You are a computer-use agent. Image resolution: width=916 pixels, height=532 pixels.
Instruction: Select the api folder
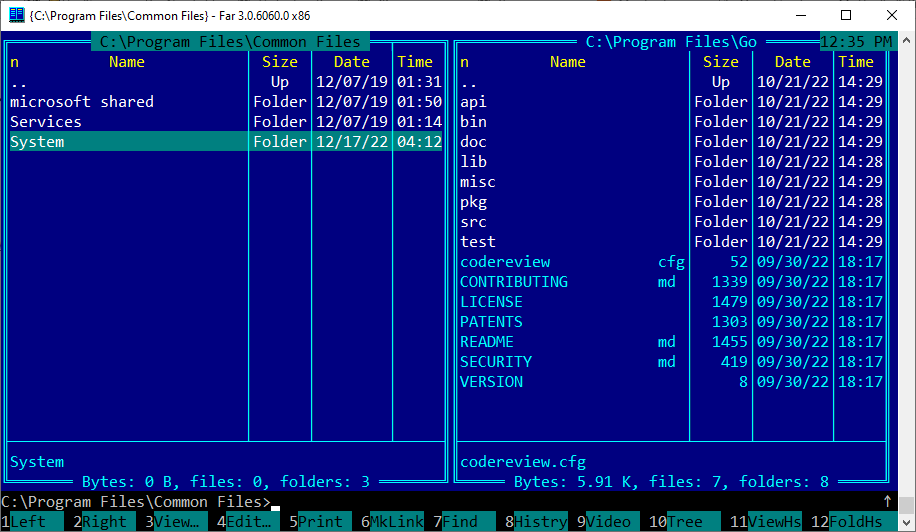tap(671, 102)
